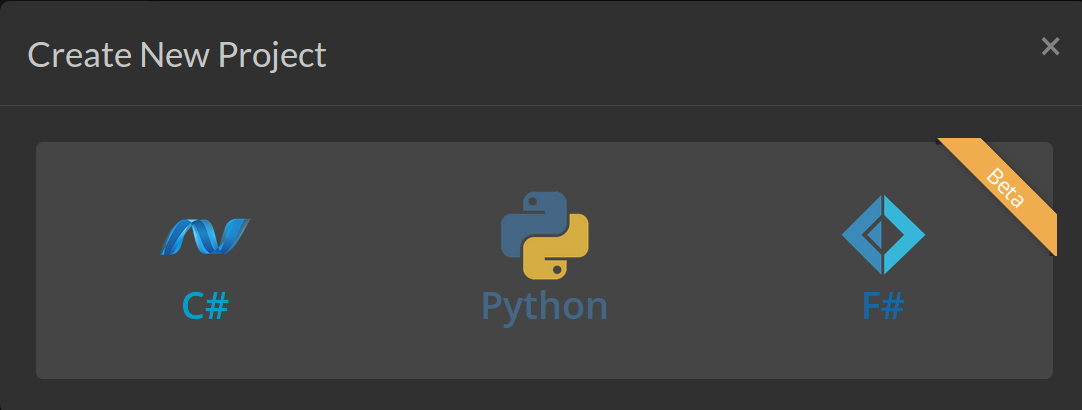
Task: Click the C# .NET wave logo
Action: click(x=205, y=236)
